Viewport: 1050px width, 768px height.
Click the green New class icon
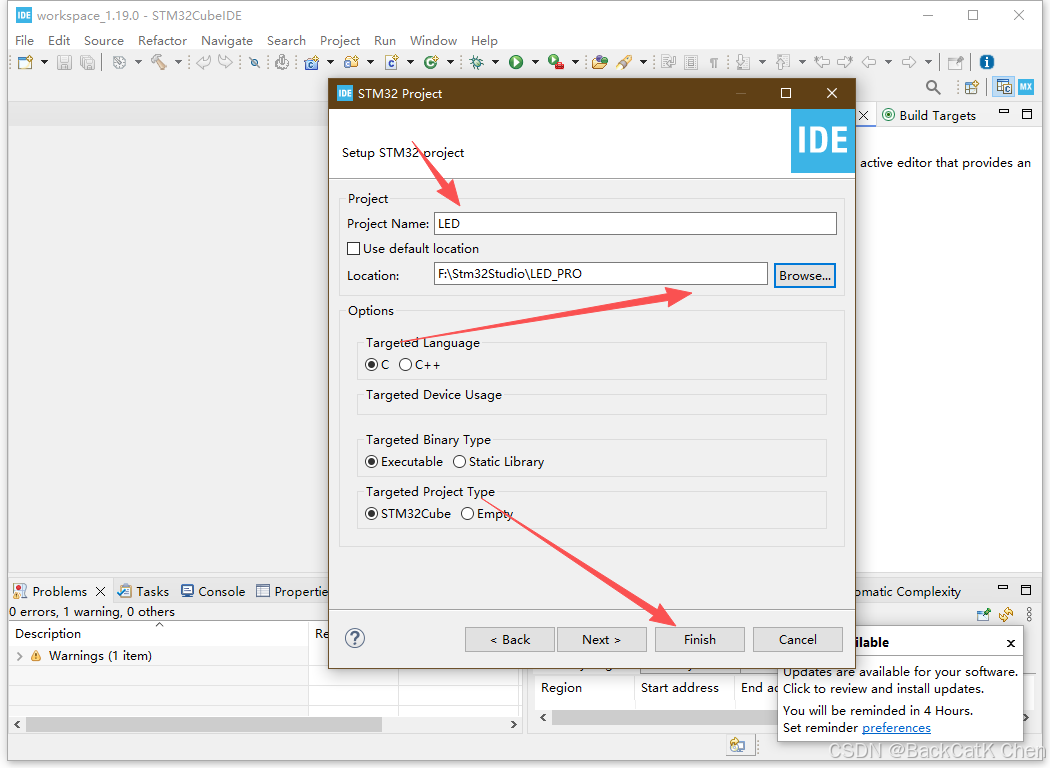tap(431, 62)
